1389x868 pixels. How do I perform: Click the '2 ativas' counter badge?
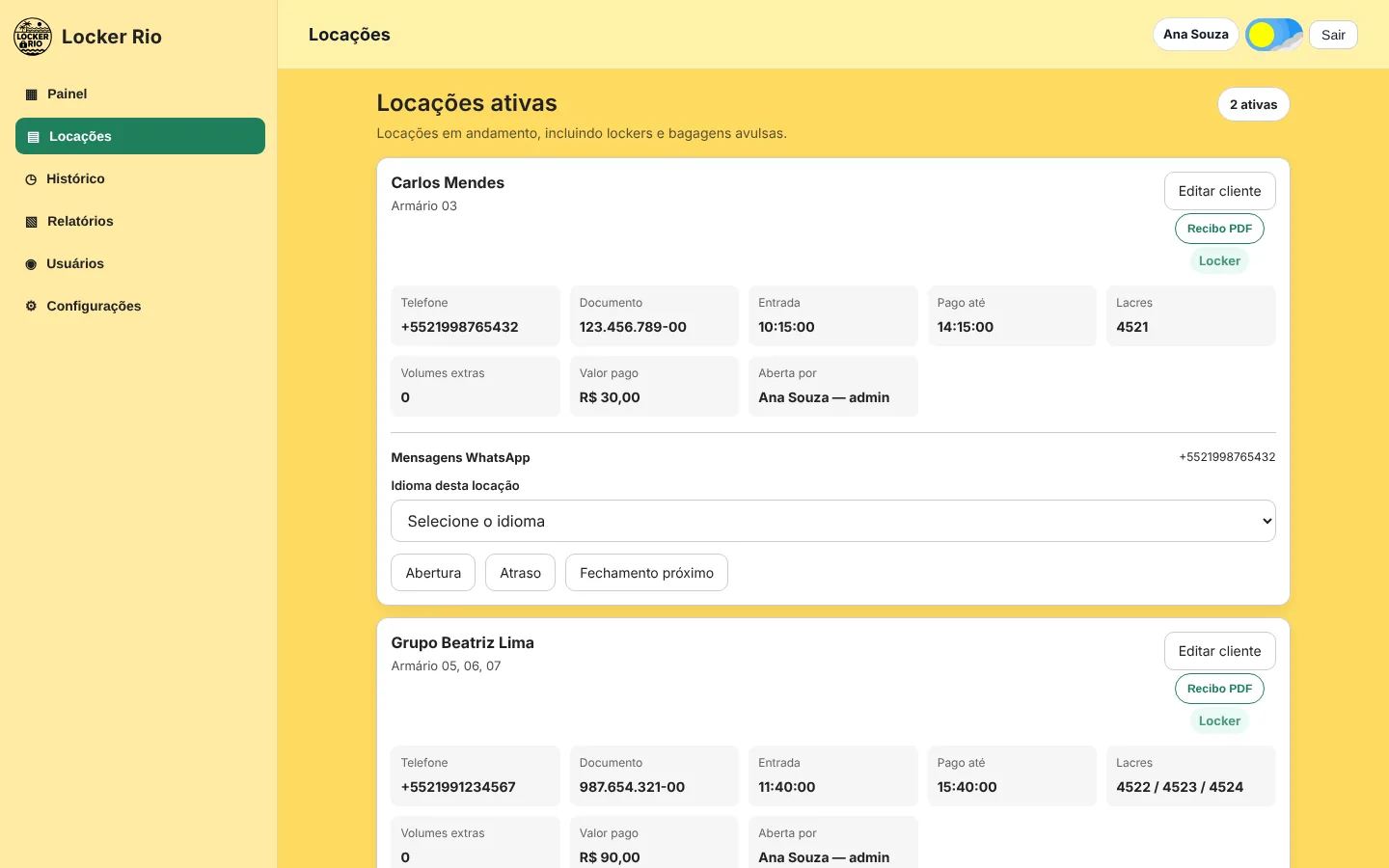coord(1253,104)
